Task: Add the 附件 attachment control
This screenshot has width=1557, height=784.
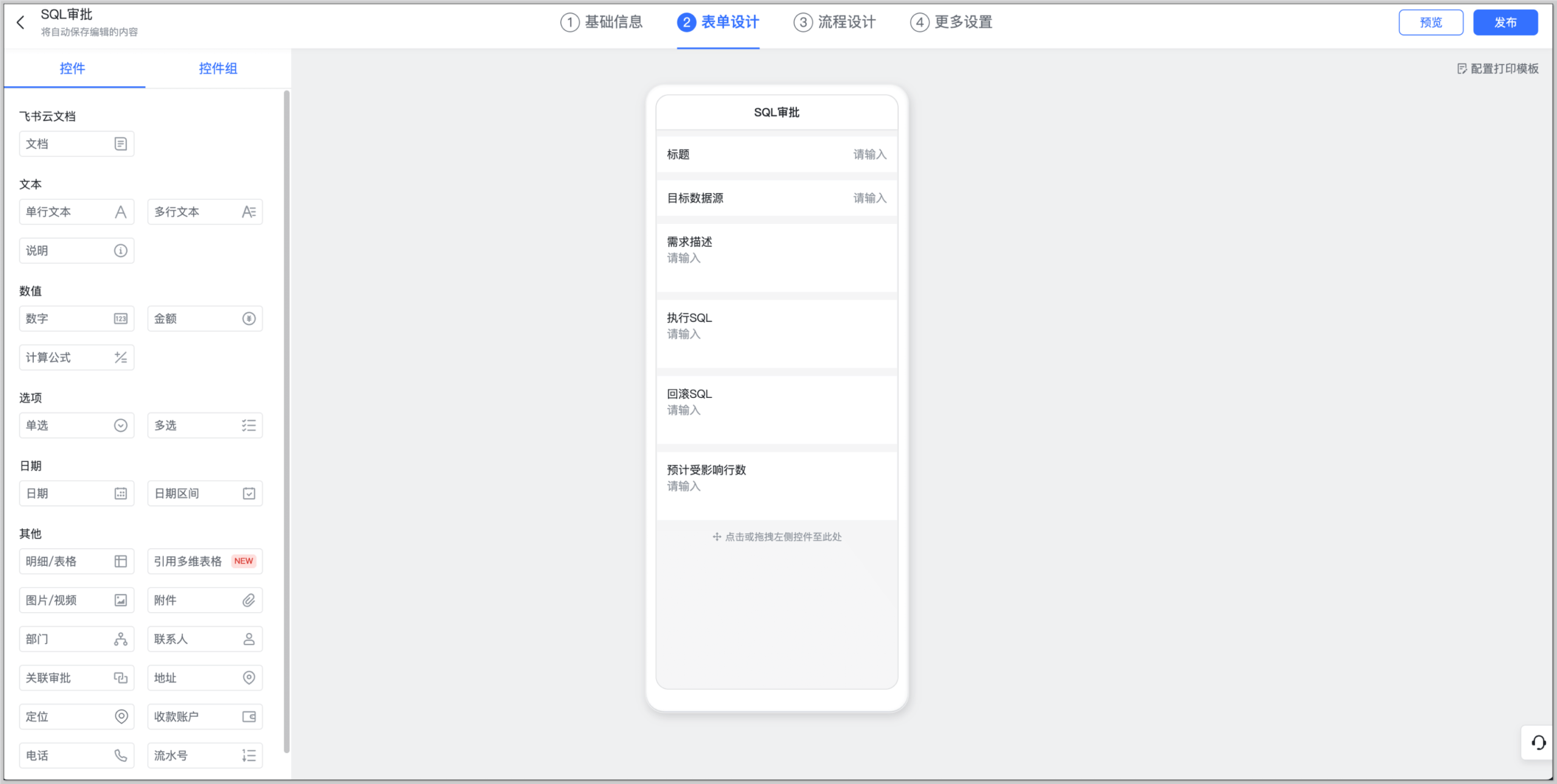Action: (204, 601)
